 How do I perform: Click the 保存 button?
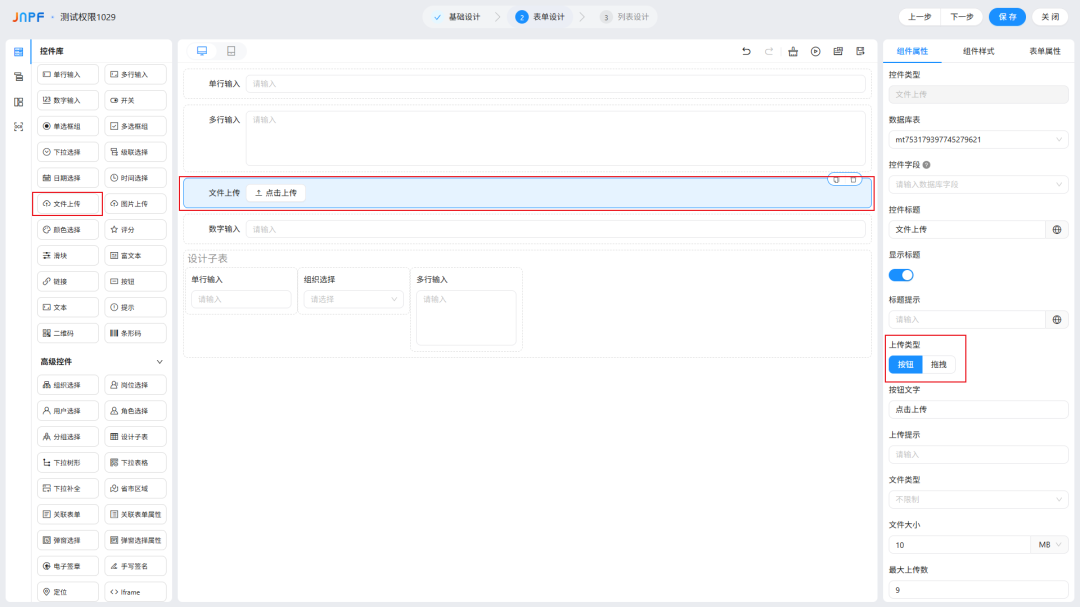tap(1007, 17)
